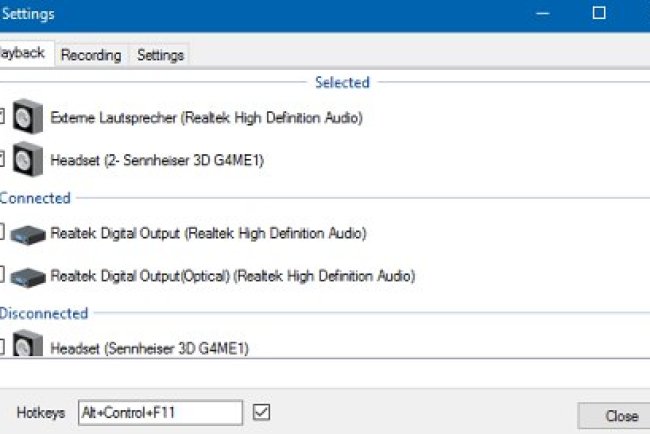Image resolution: width=650 pixels, height=434 pixels.
Task: Check the Realtek Digital Output(Optical) checkbox
Action: click(x=2, y=273)
